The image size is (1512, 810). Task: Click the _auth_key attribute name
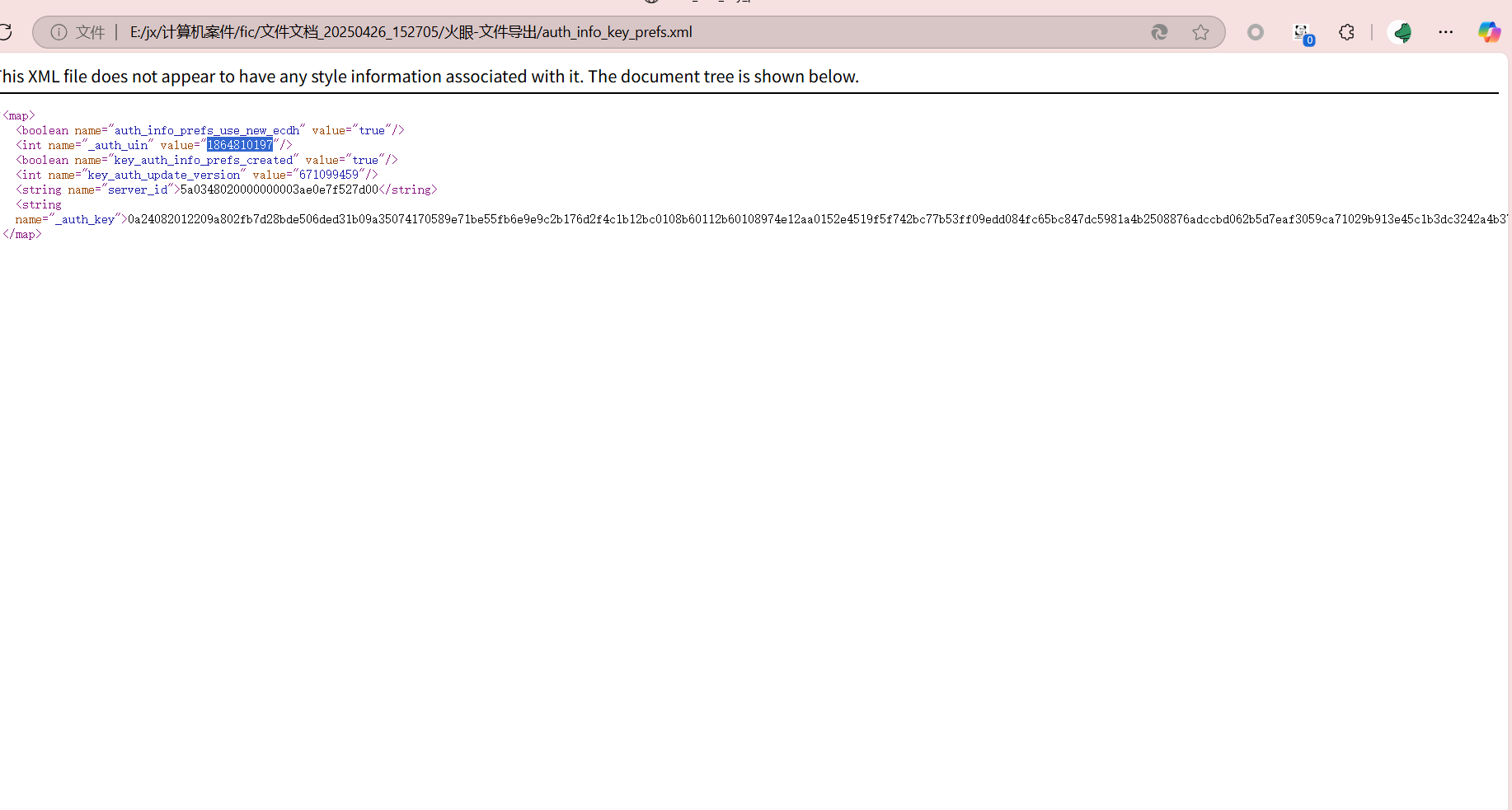(x=84, y=220)
